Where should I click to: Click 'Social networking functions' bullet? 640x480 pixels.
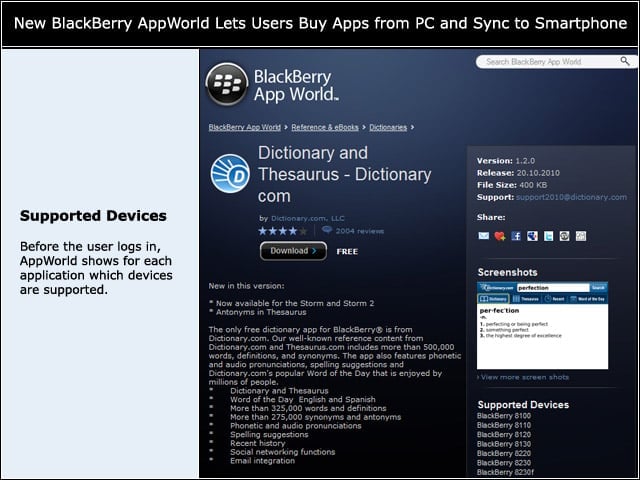[282, 452]
